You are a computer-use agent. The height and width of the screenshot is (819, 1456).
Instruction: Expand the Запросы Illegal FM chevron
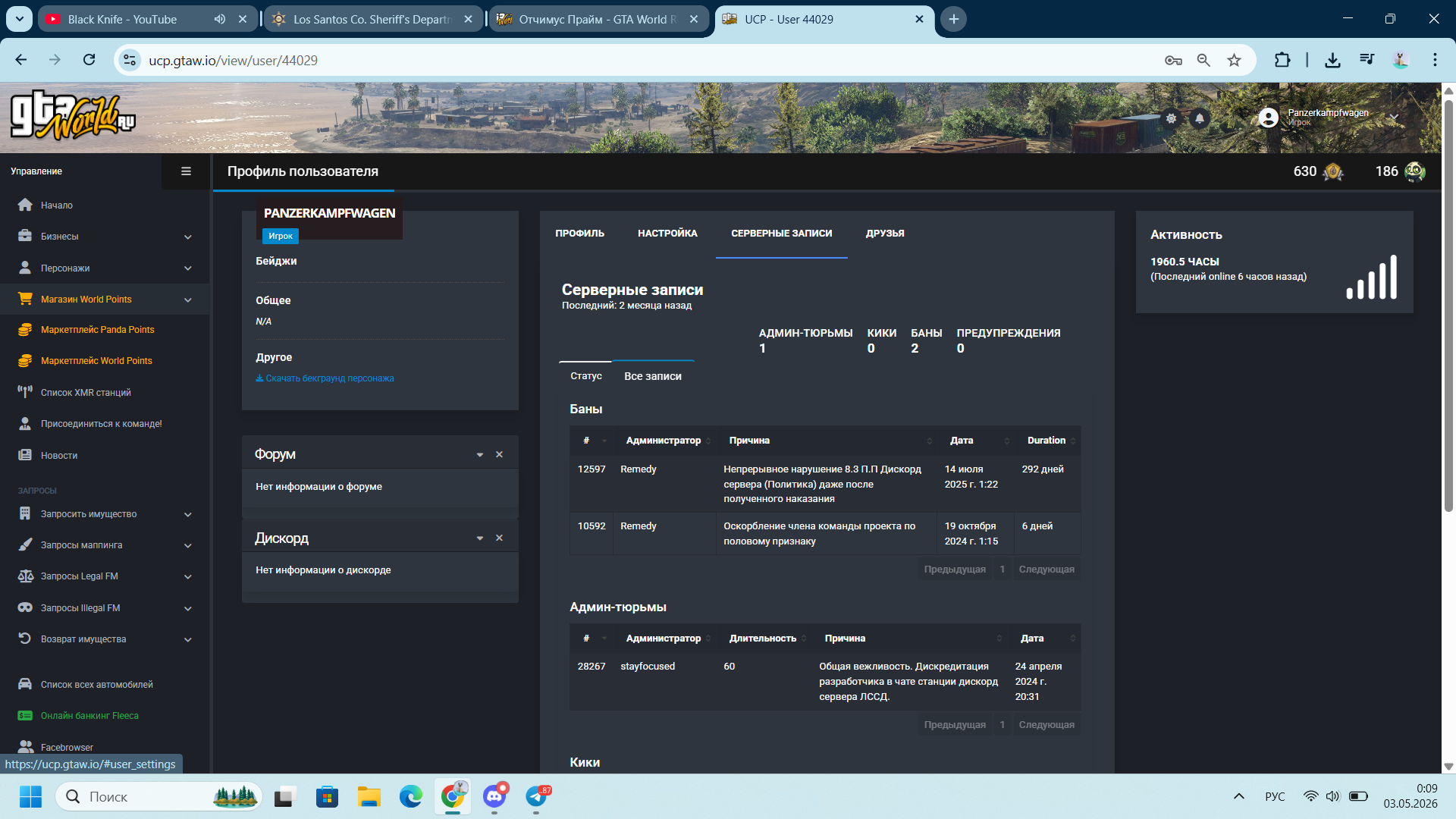pos(187,608)
